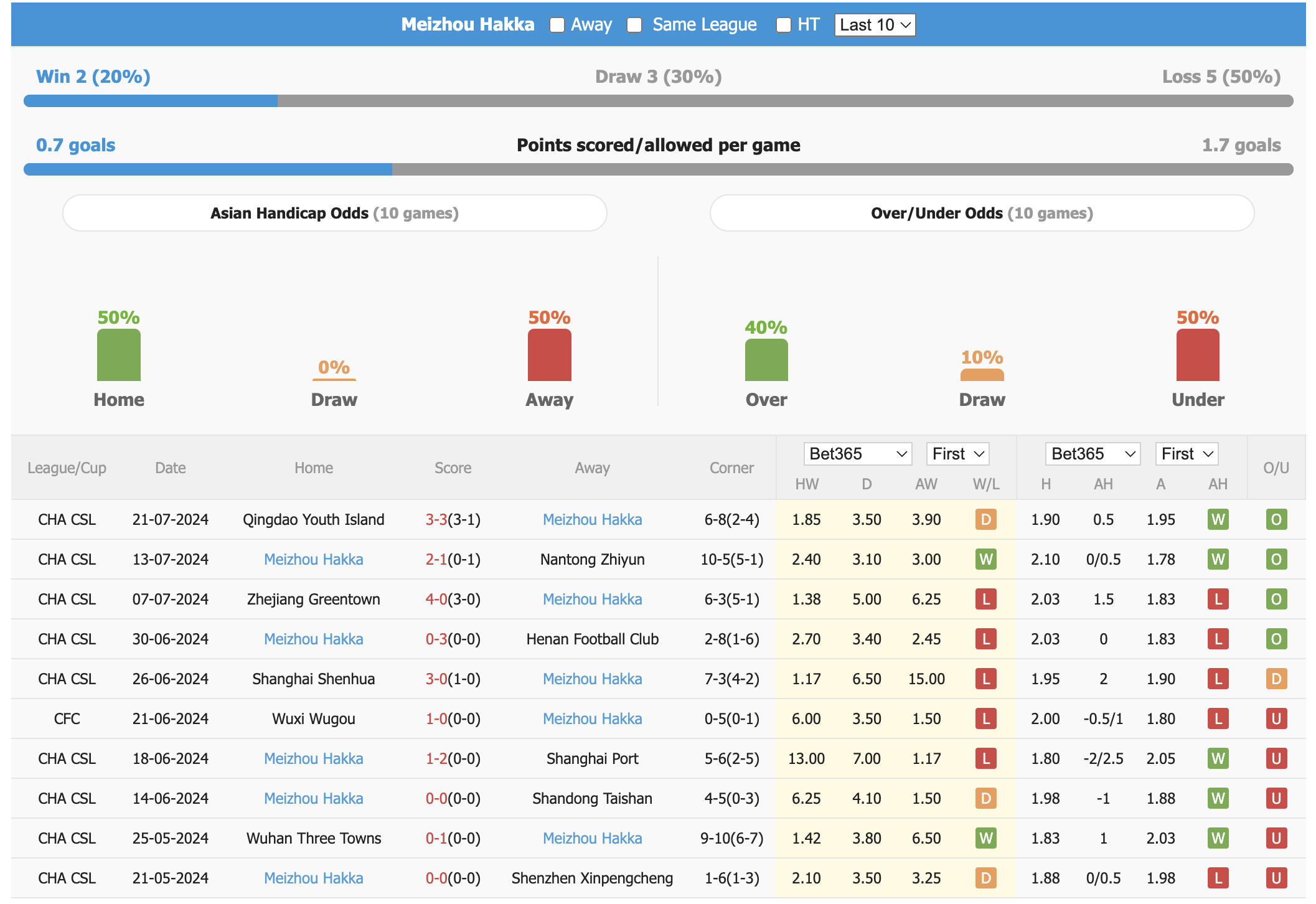Click red U badge in Shanghai Port row

[x=1276, y=758]
